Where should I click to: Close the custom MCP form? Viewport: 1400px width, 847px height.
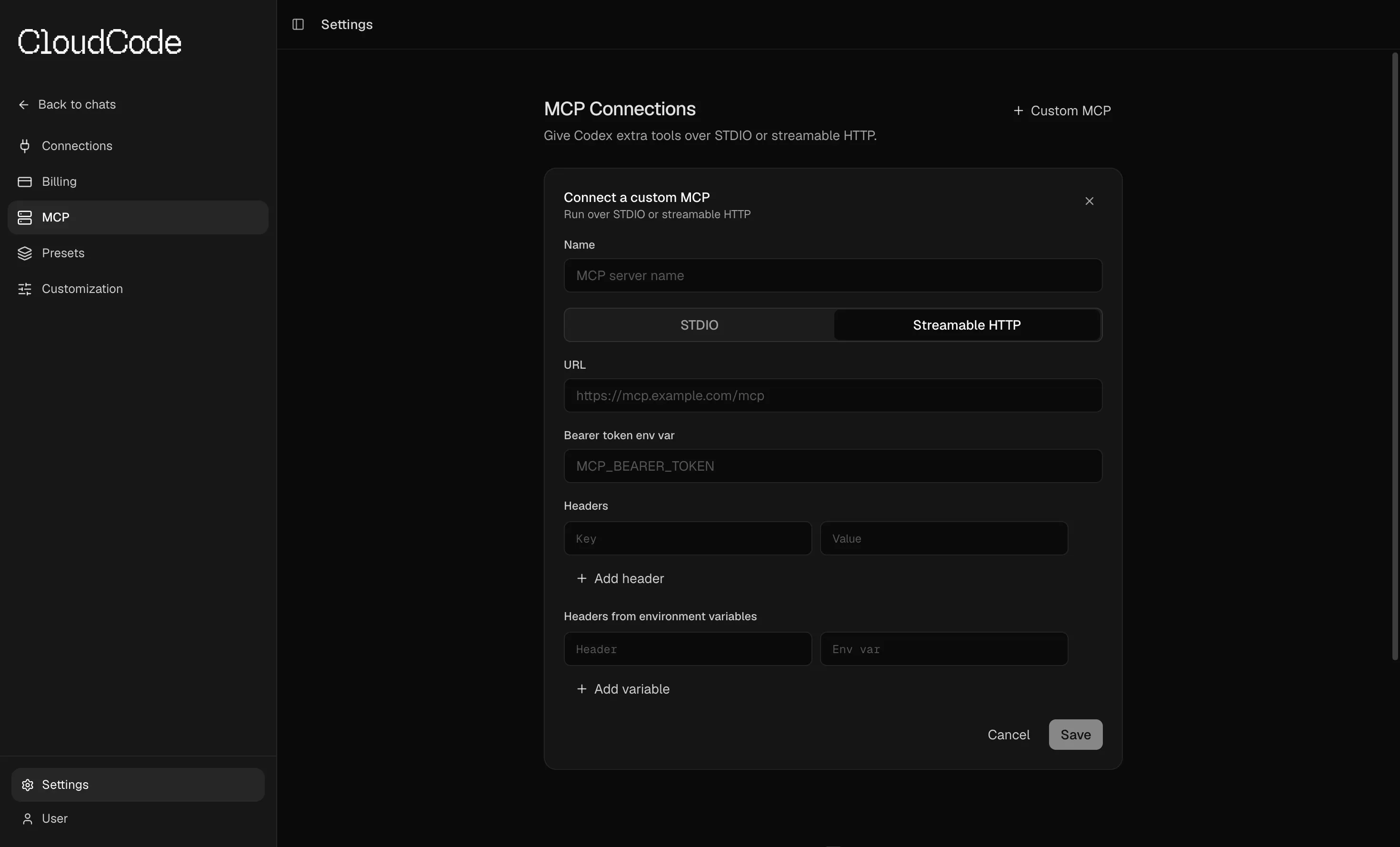point(1089,201)
